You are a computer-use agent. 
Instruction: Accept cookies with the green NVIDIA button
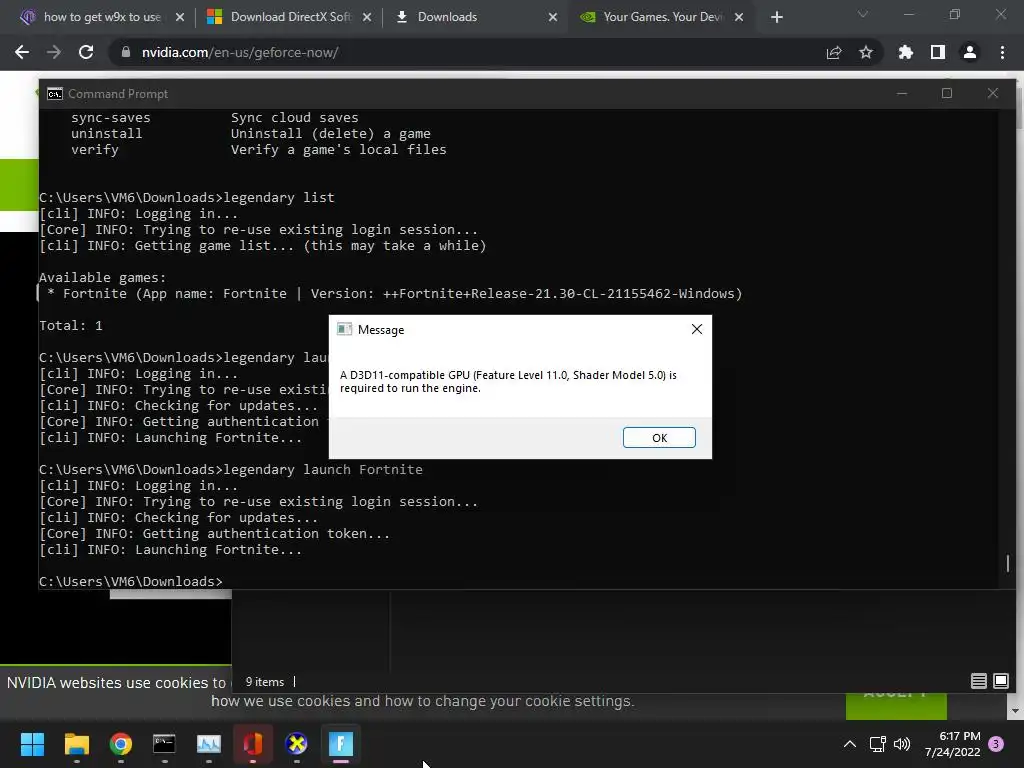pos(896,705)
